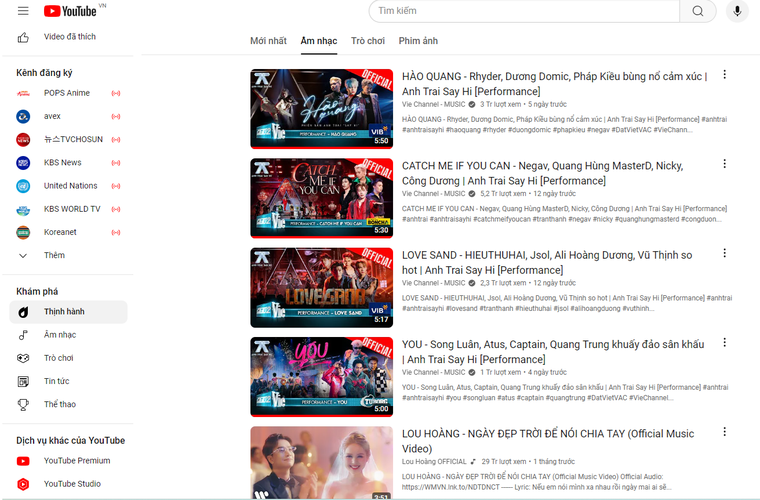
Task: Click the Thịnh hành flame icon
Action: [x=23, y=312]
